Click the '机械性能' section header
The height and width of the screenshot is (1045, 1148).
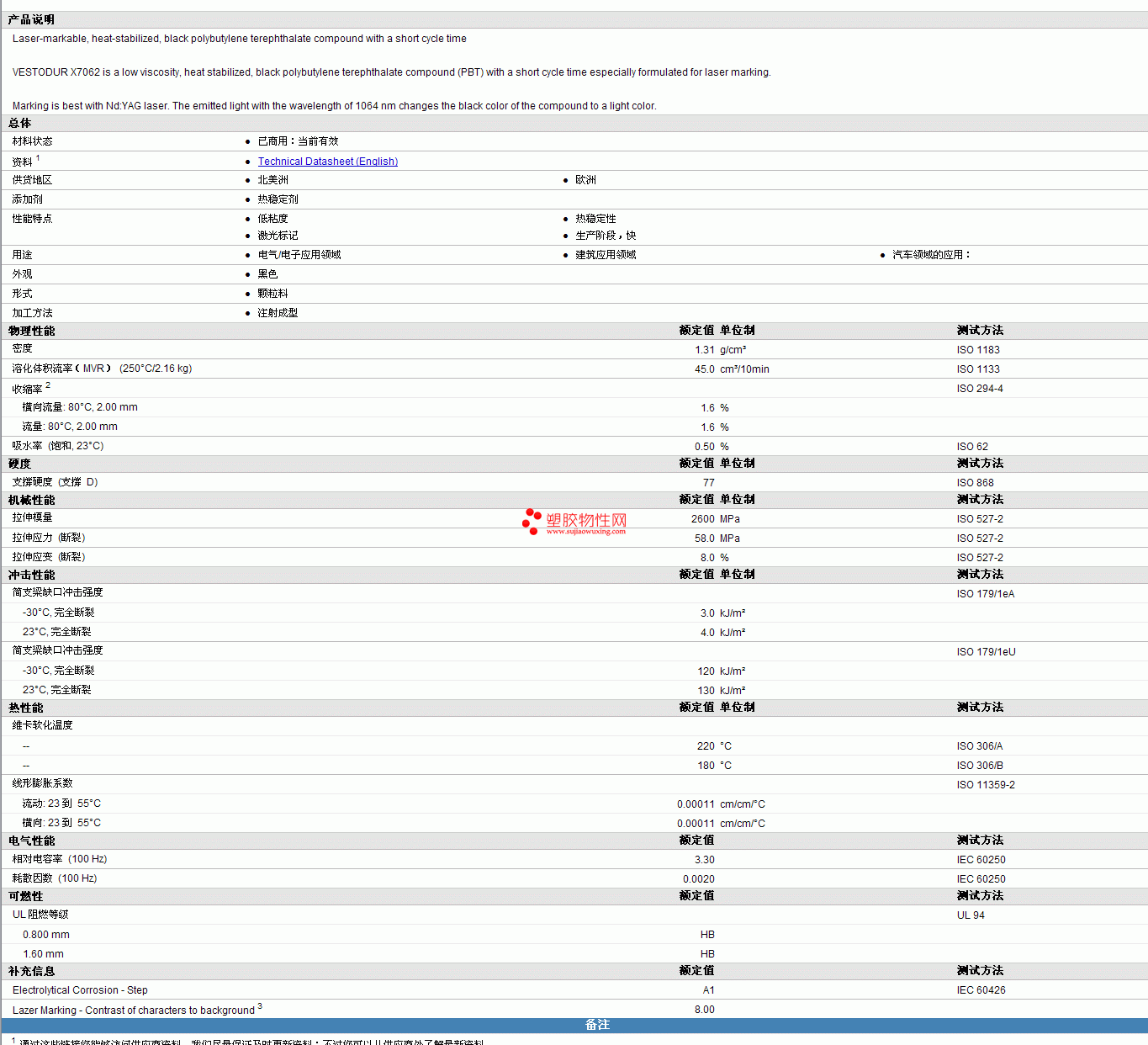click(x=31, y=500)
